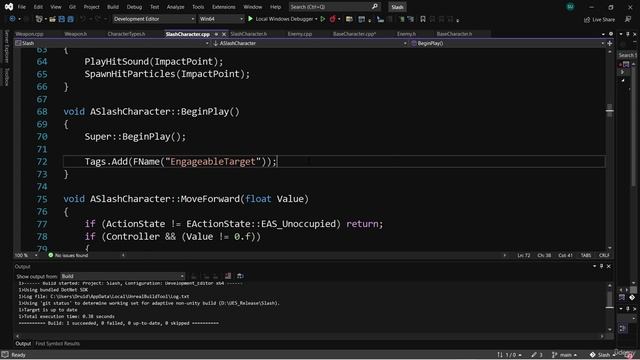Click the Clear All output icon
The width and height of the screenshot is (640, 360).
[x=228, y=276]
